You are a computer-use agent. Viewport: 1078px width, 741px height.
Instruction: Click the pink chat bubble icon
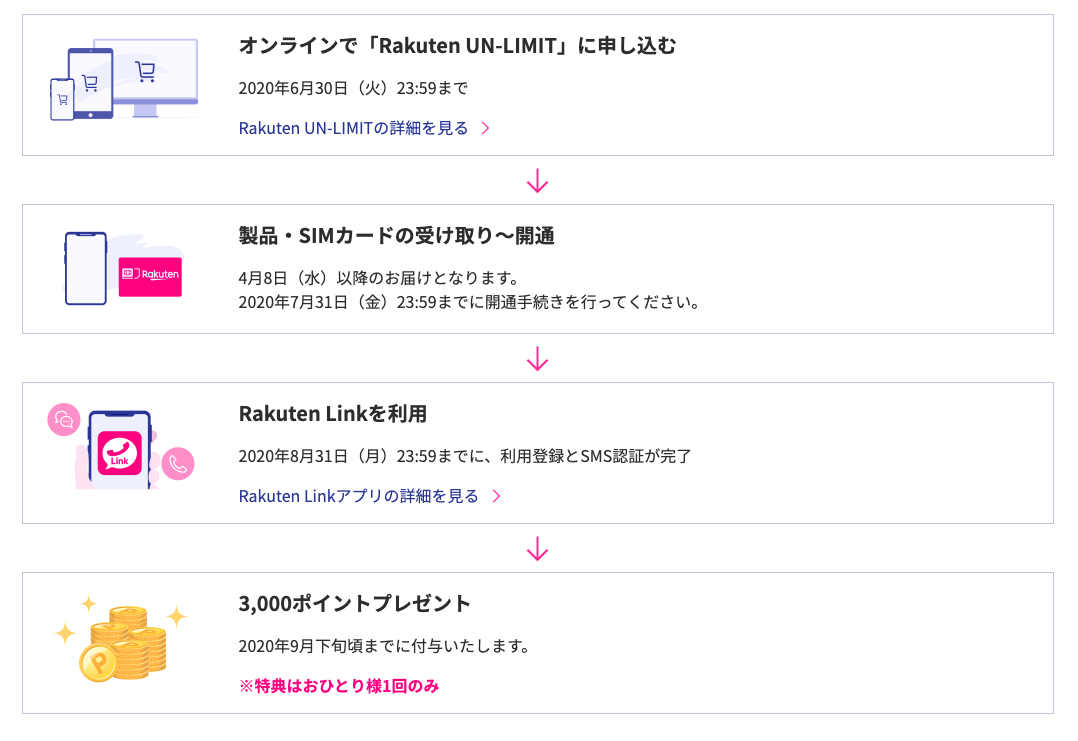[64, 419]
